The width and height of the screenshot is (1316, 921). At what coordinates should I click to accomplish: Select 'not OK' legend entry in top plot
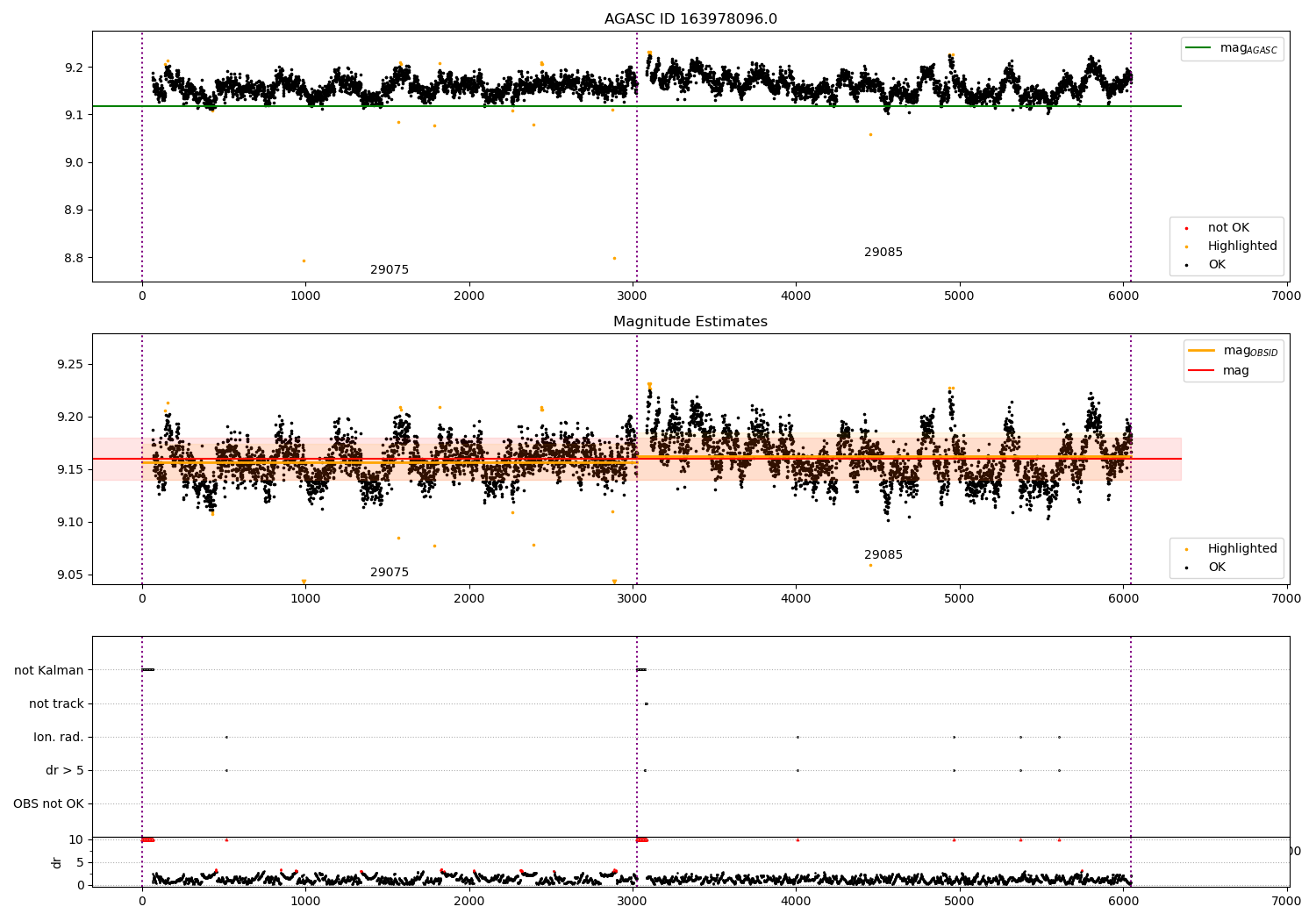(1228, 228)
